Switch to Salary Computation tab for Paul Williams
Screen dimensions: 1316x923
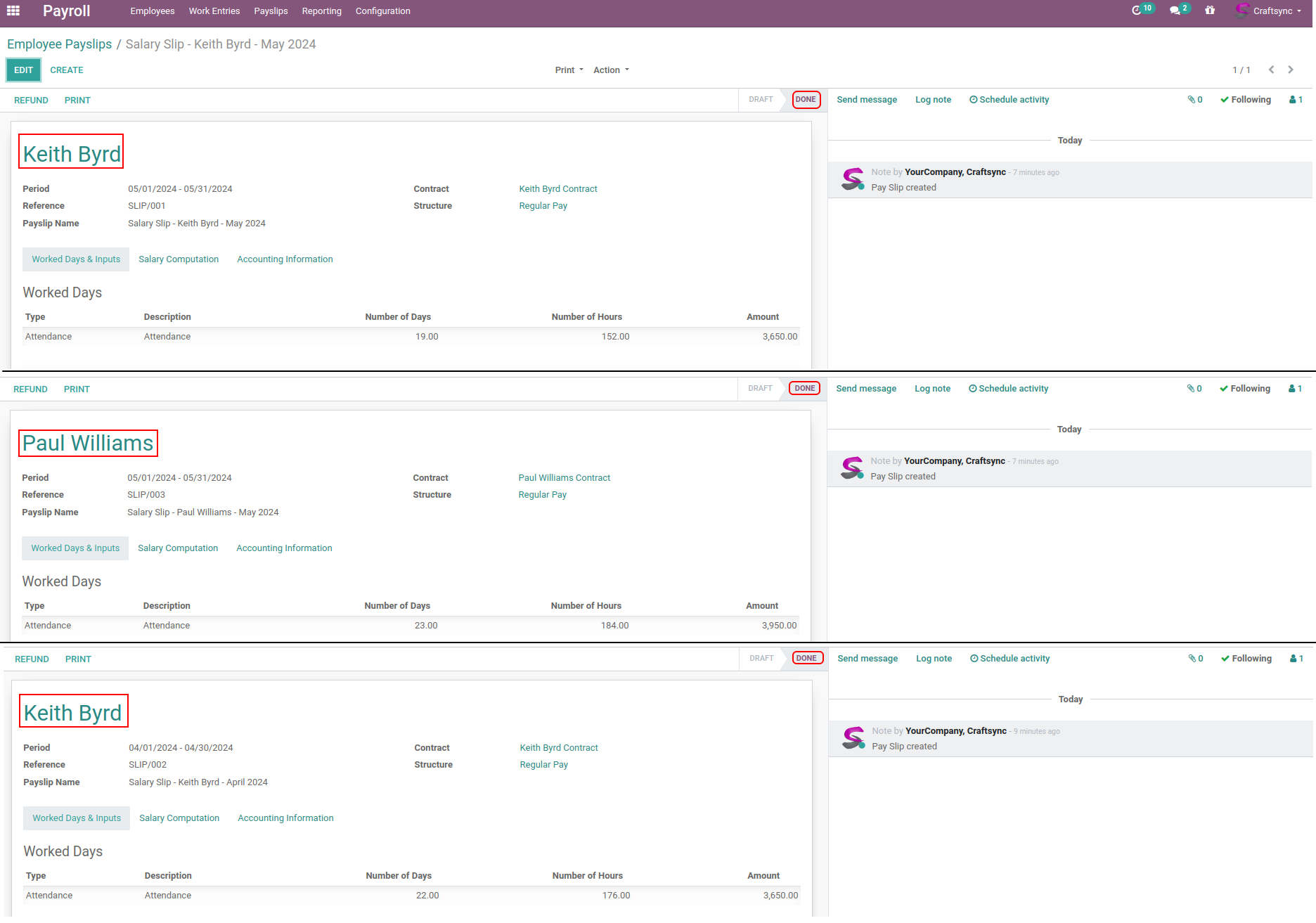178,548
